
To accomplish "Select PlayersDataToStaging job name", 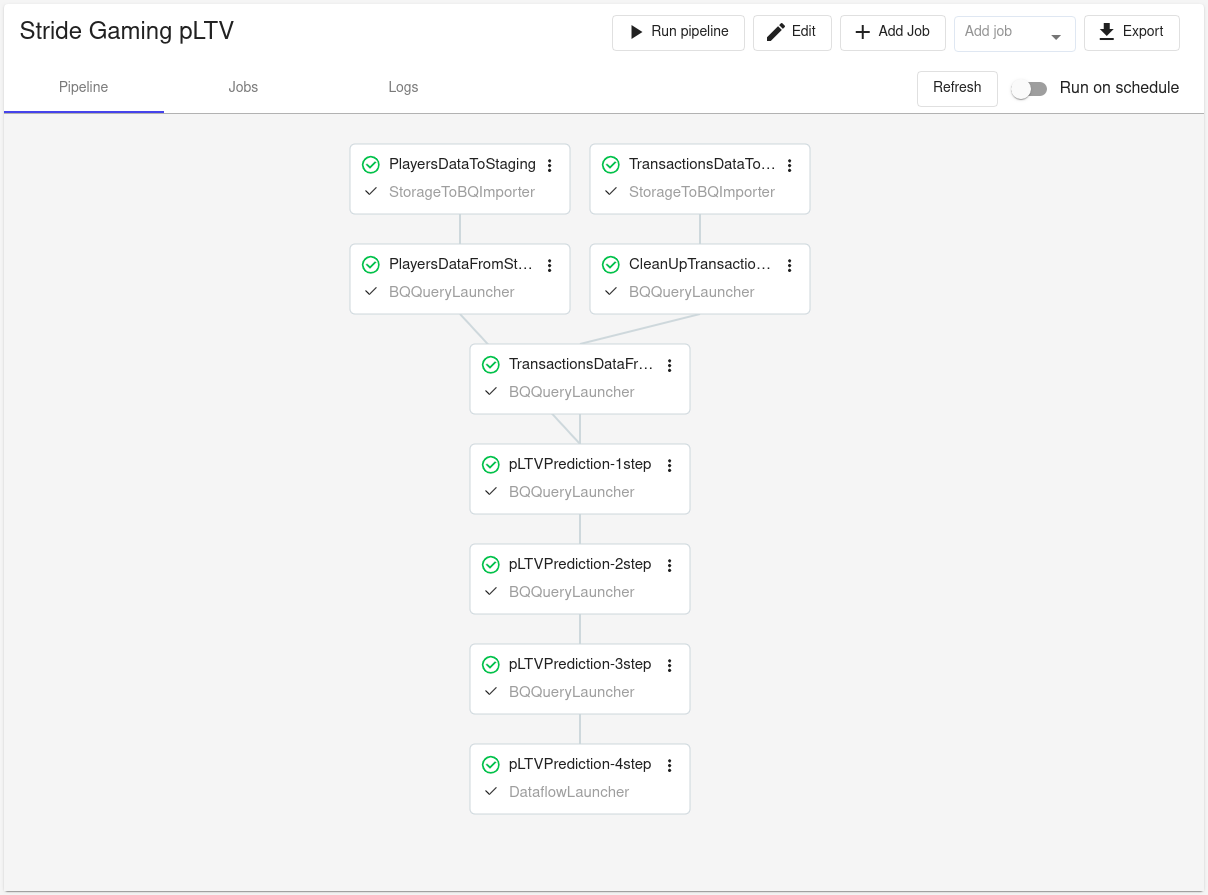I will tap(462, 164).
